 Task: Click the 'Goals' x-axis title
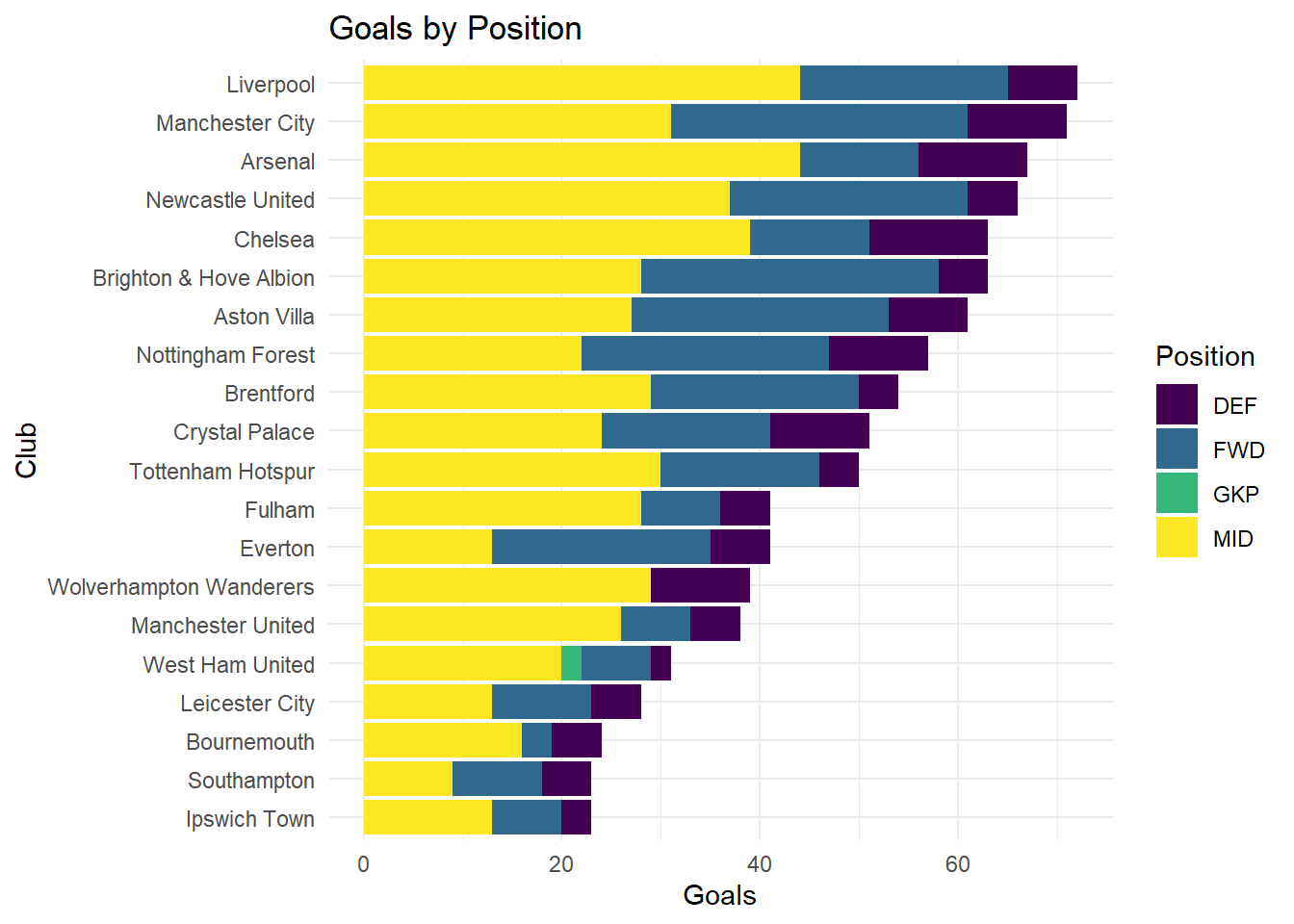719,895
